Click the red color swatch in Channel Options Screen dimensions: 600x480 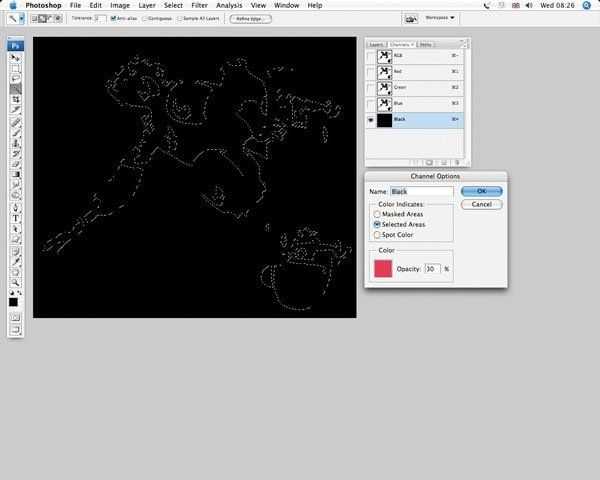point(383,269)
